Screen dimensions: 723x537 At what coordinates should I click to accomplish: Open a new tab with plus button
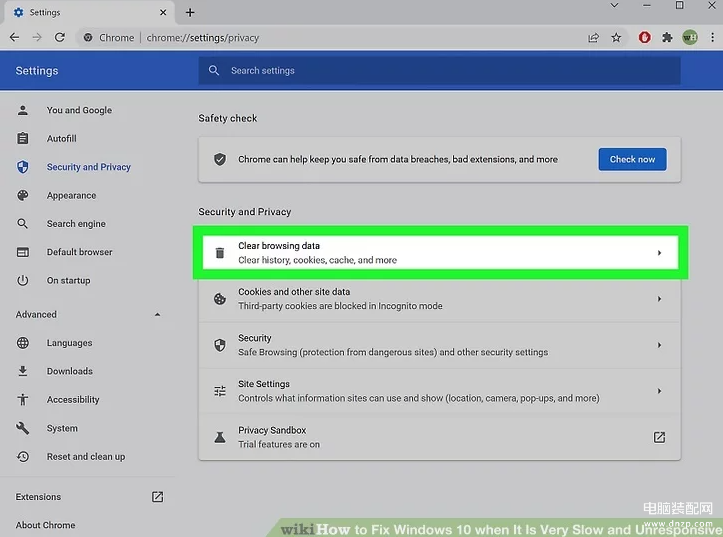pos(190,12)
